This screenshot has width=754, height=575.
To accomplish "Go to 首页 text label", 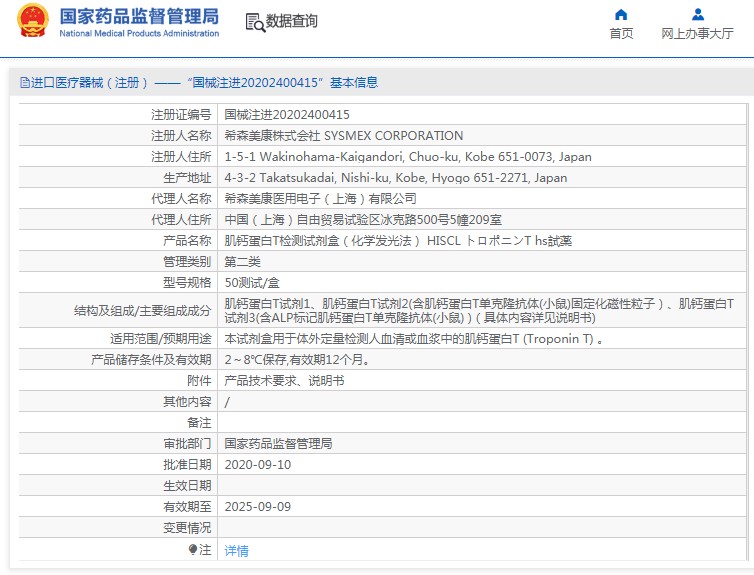I will click(x=621, y=33).
